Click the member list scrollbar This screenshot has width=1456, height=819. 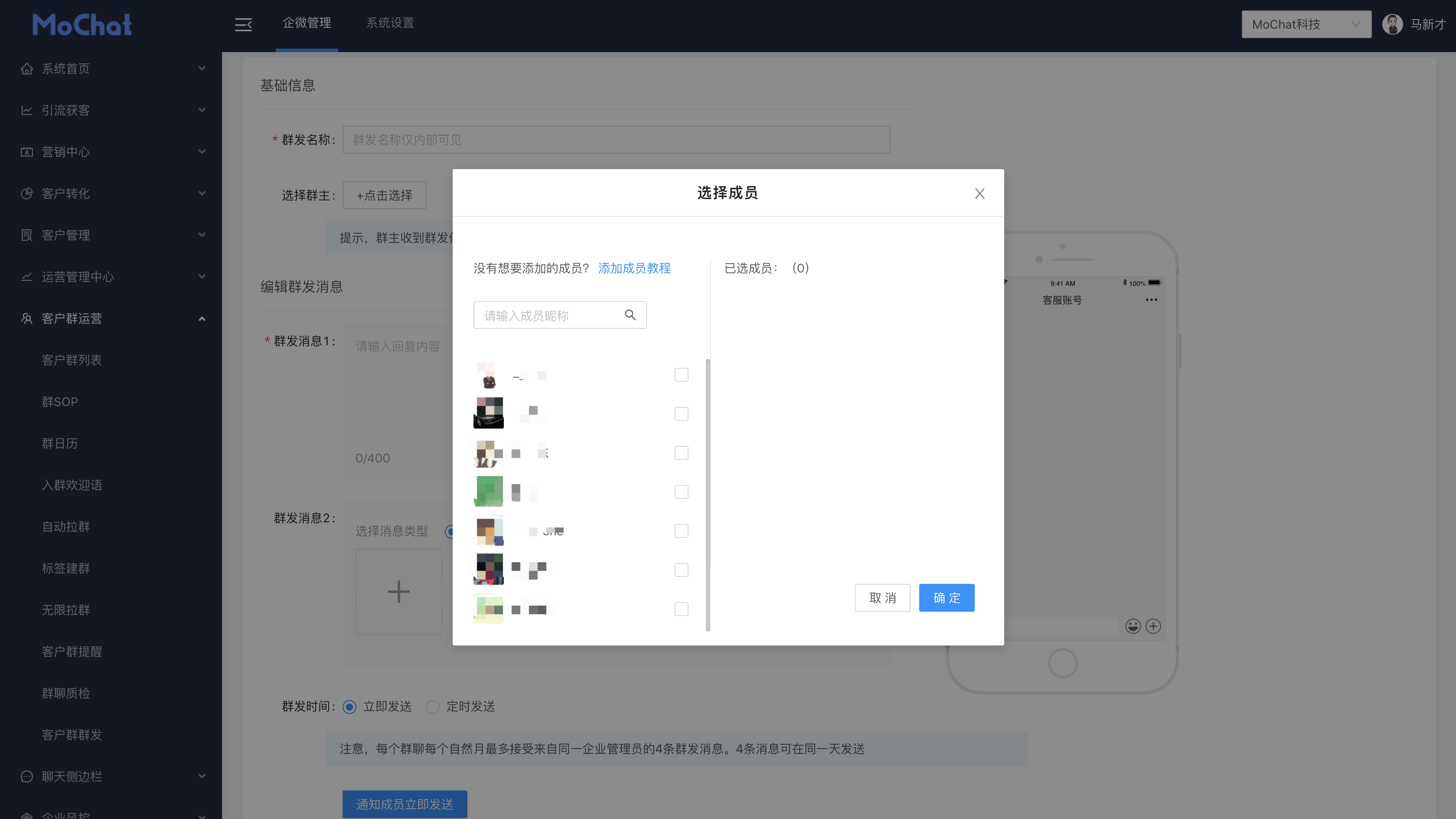[x=708, y=495]
